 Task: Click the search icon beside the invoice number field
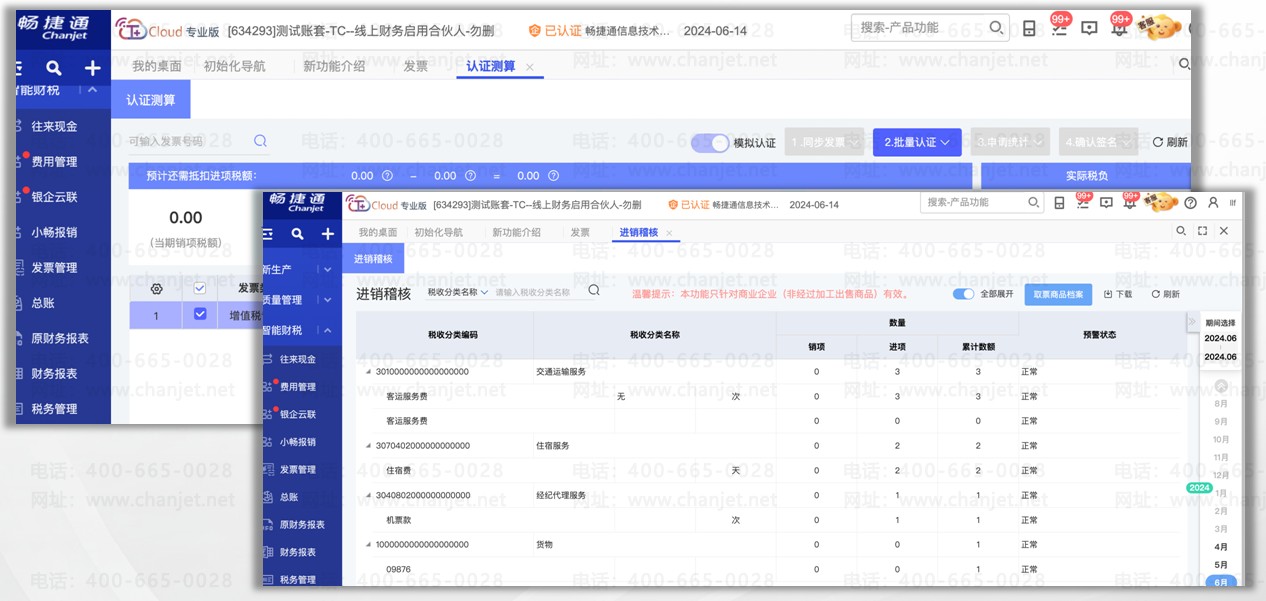click(260, 141)
